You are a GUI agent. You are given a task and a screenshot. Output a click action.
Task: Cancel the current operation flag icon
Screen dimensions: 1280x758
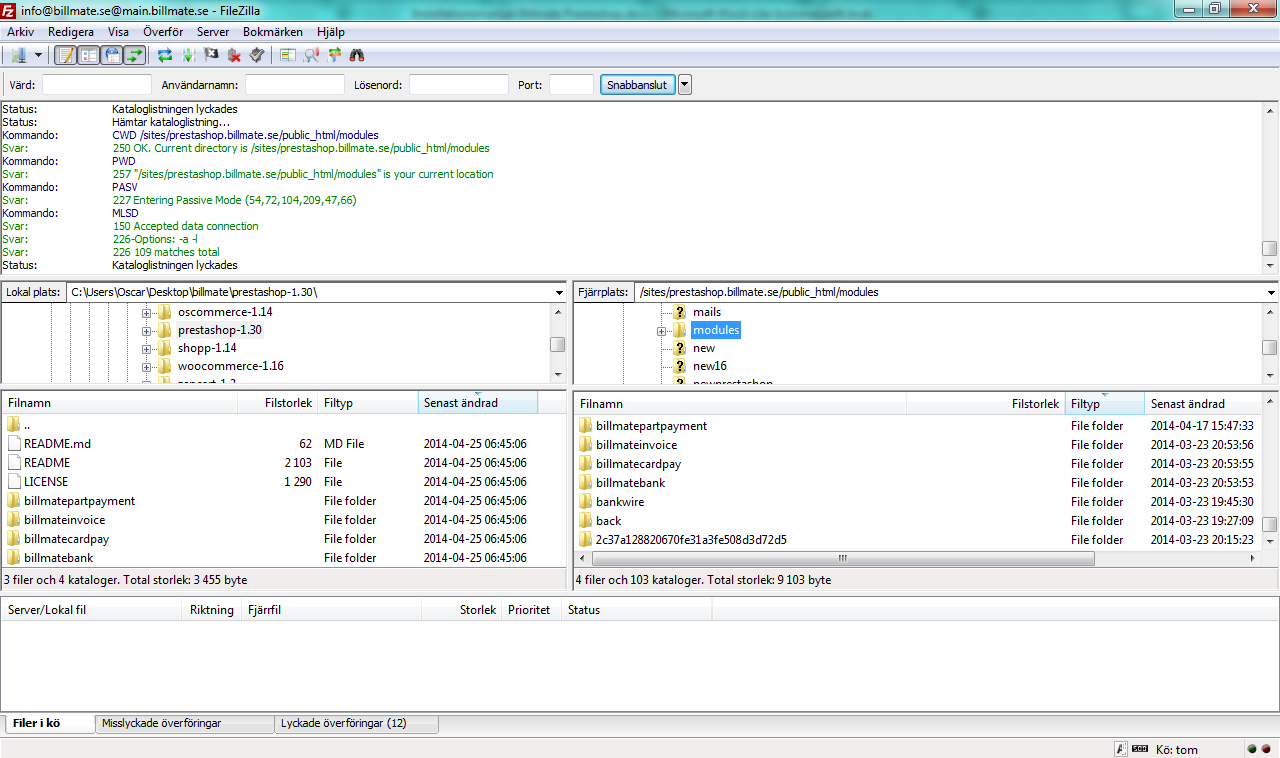[x=211, y=55]
